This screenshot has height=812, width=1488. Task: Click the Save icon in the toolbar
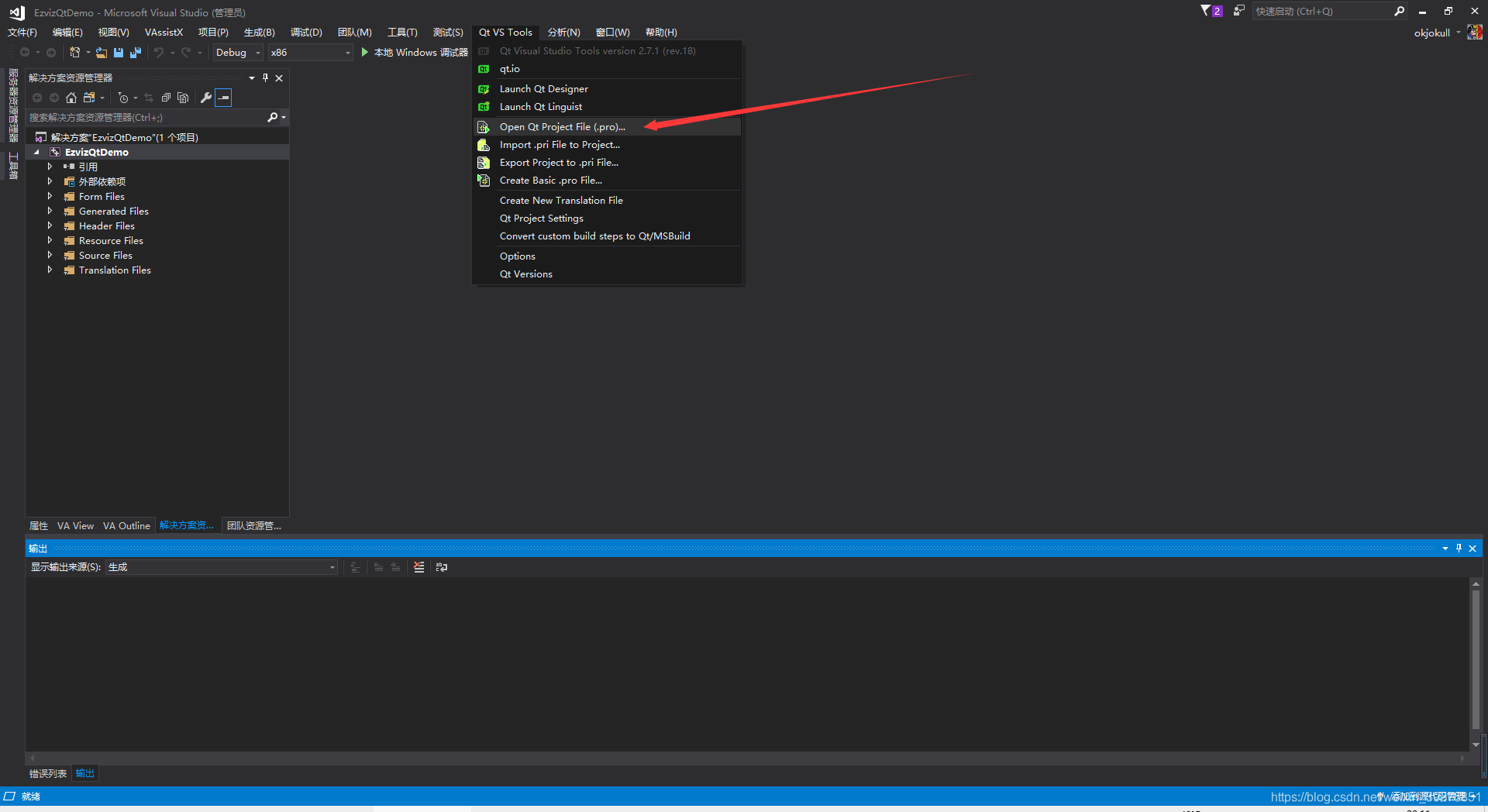point(119,53)
